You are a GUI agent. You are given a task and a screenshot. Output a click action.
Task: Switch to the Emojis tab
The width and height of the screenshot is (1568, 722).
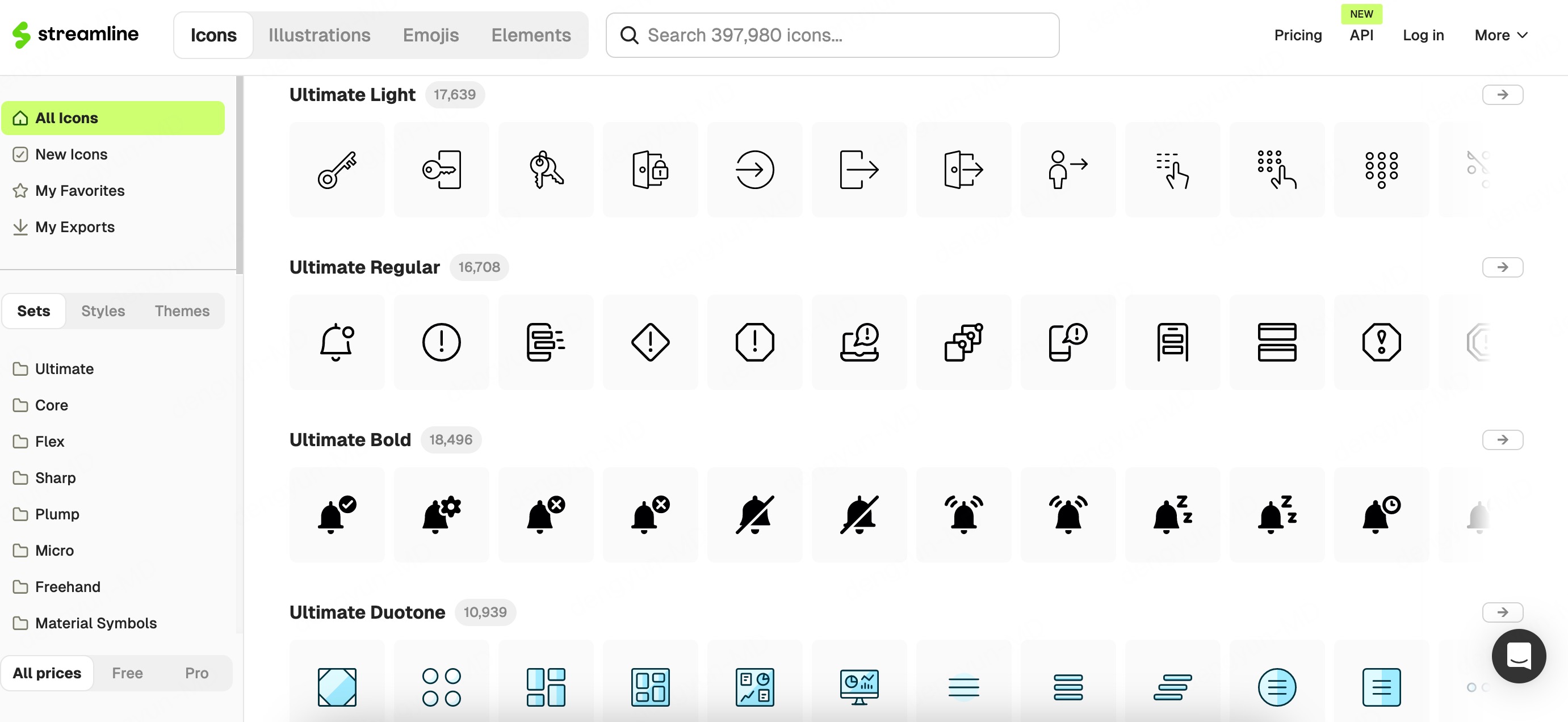pyautogui.click(x=430, y=35)
